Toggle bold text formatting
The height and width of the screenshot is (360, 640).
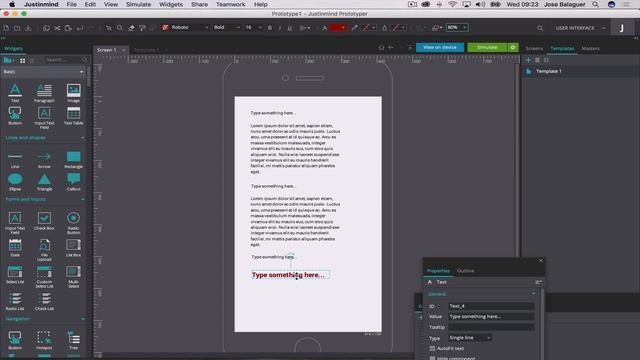[x=270, y=28]
